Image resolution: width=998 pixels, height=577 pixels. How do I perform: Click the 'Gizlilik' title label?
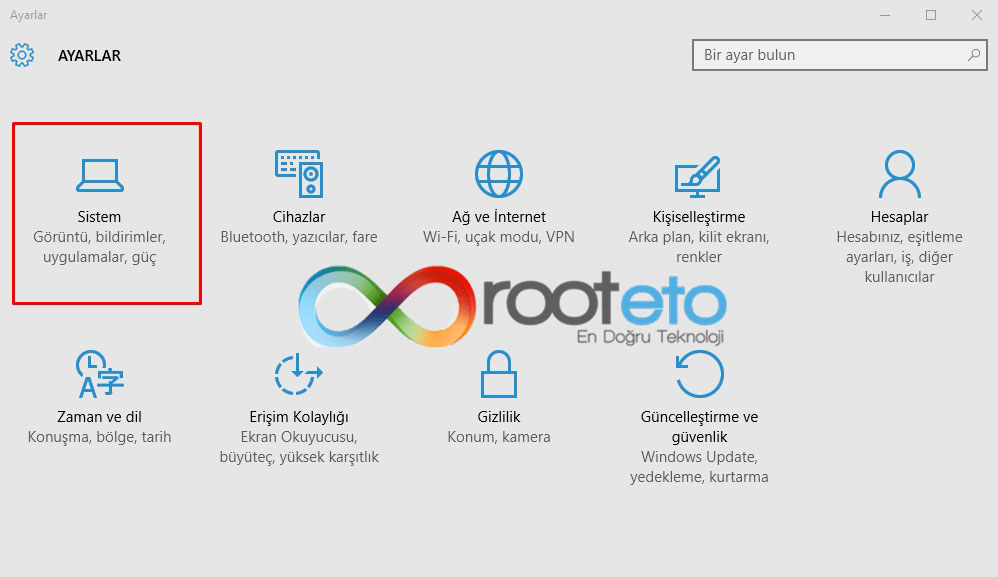[x=499, y=417]
